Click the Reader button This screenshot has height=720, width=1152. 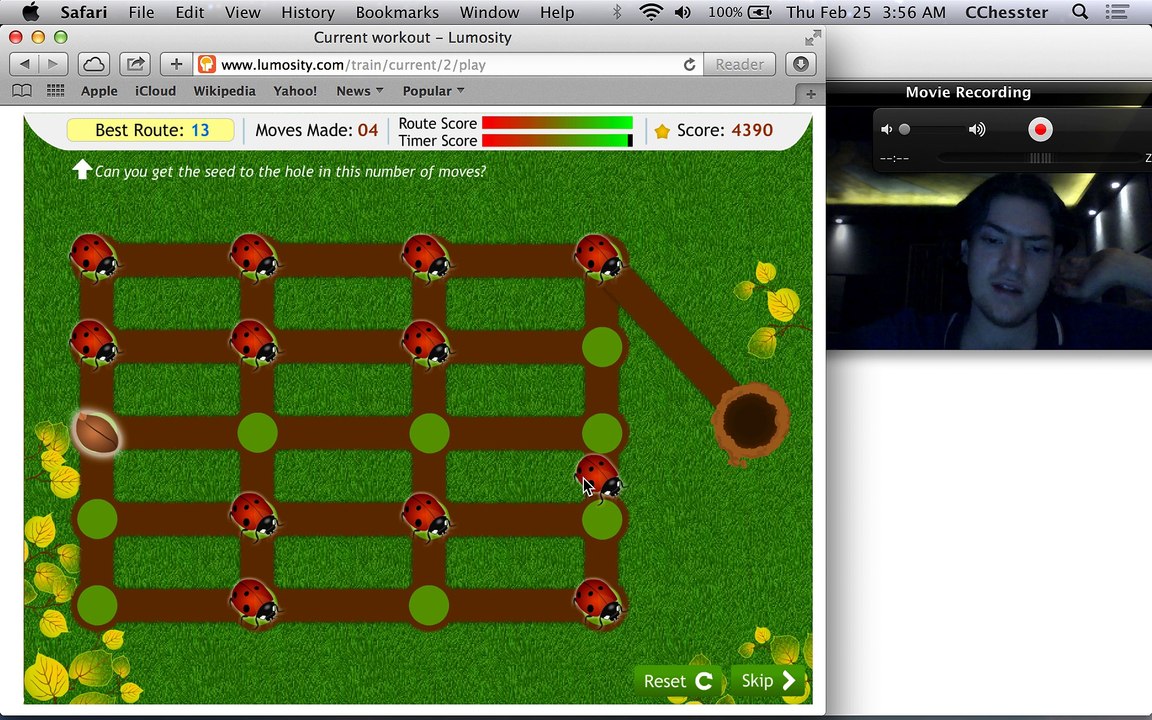click(739, 64)
